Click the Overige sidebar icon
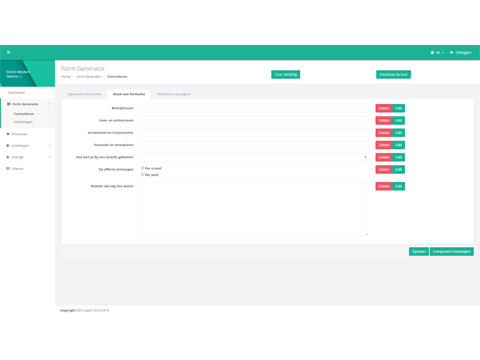 8,157
